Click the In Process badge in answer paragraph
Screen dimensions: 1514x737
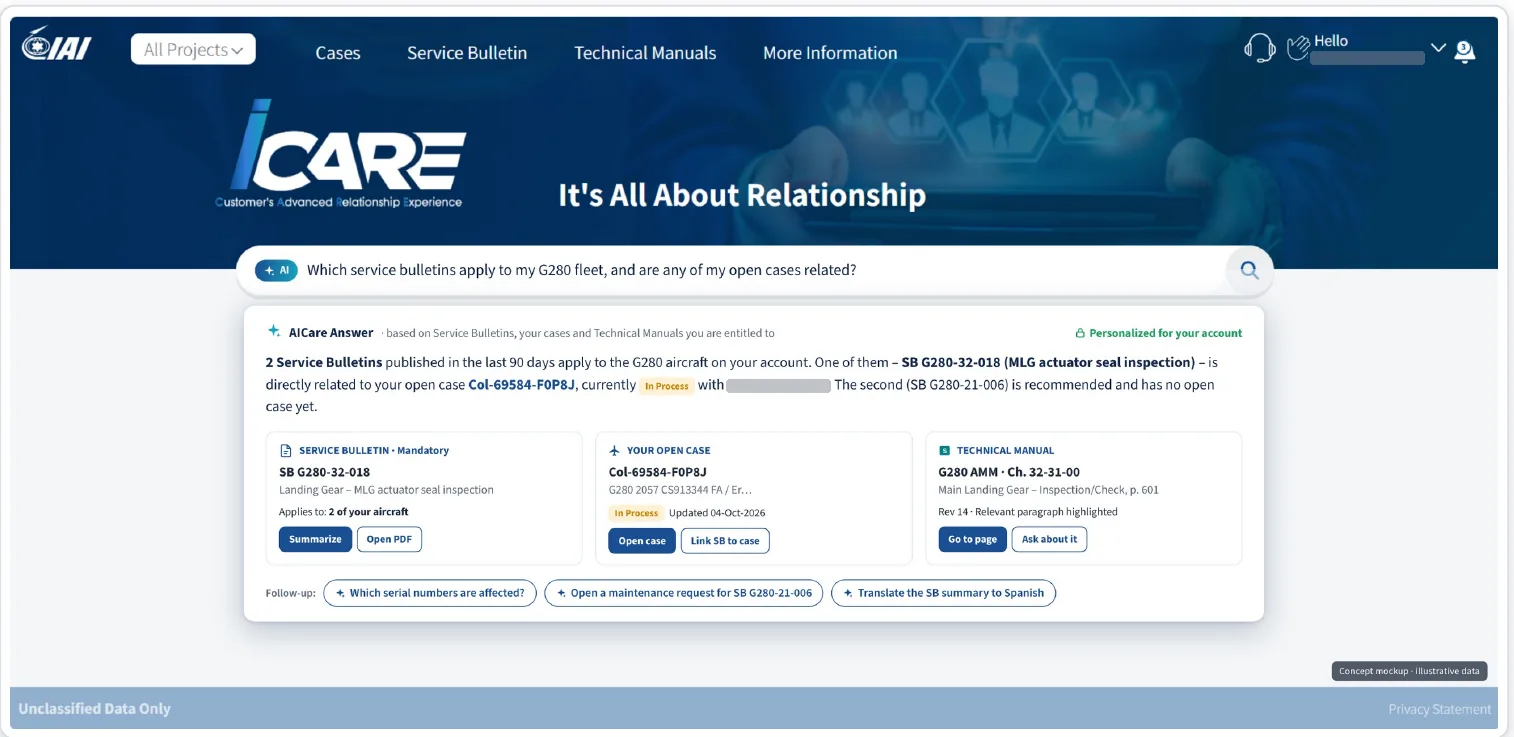[x=667, y=386]
